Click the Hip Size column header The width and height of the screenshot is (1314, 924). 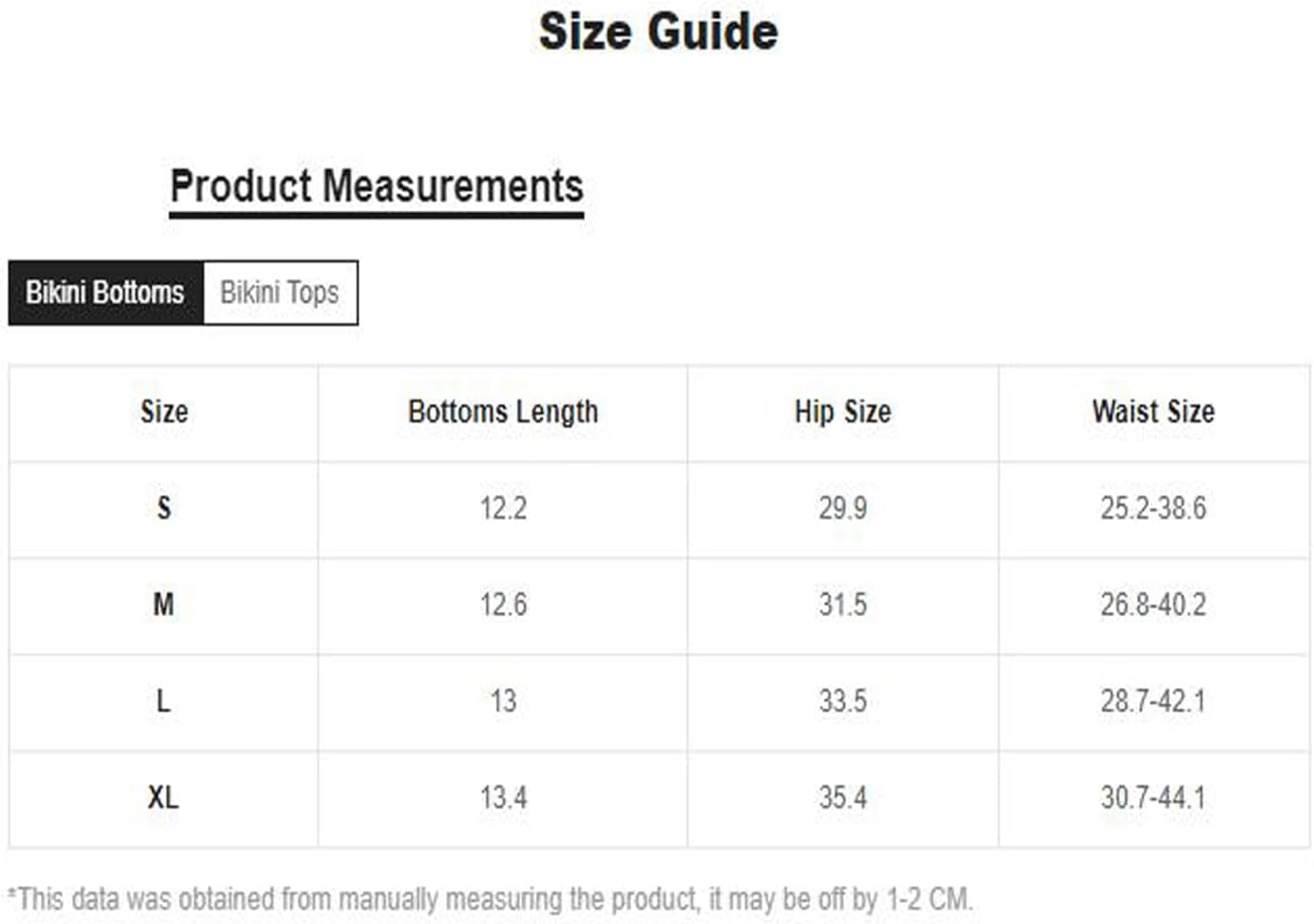(842, 413)
